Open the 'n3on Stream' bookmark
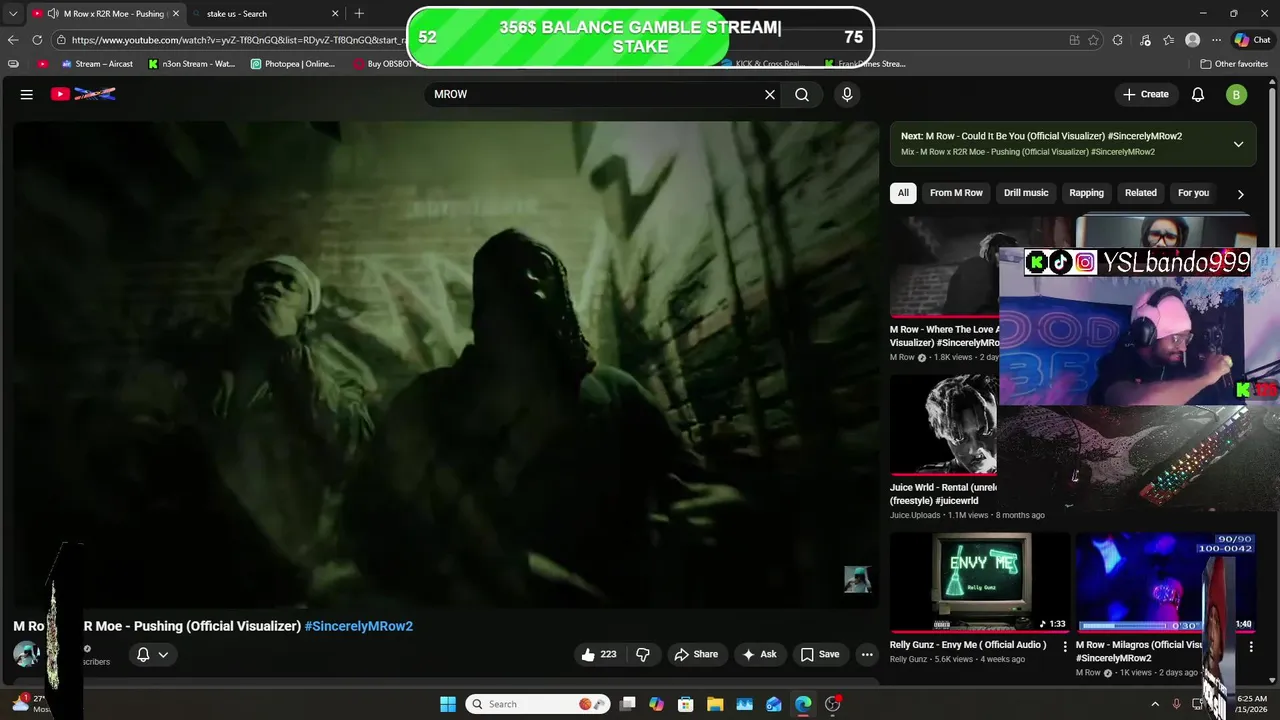The height and width of the screenshot is (720, 1280). pos(192,64)
